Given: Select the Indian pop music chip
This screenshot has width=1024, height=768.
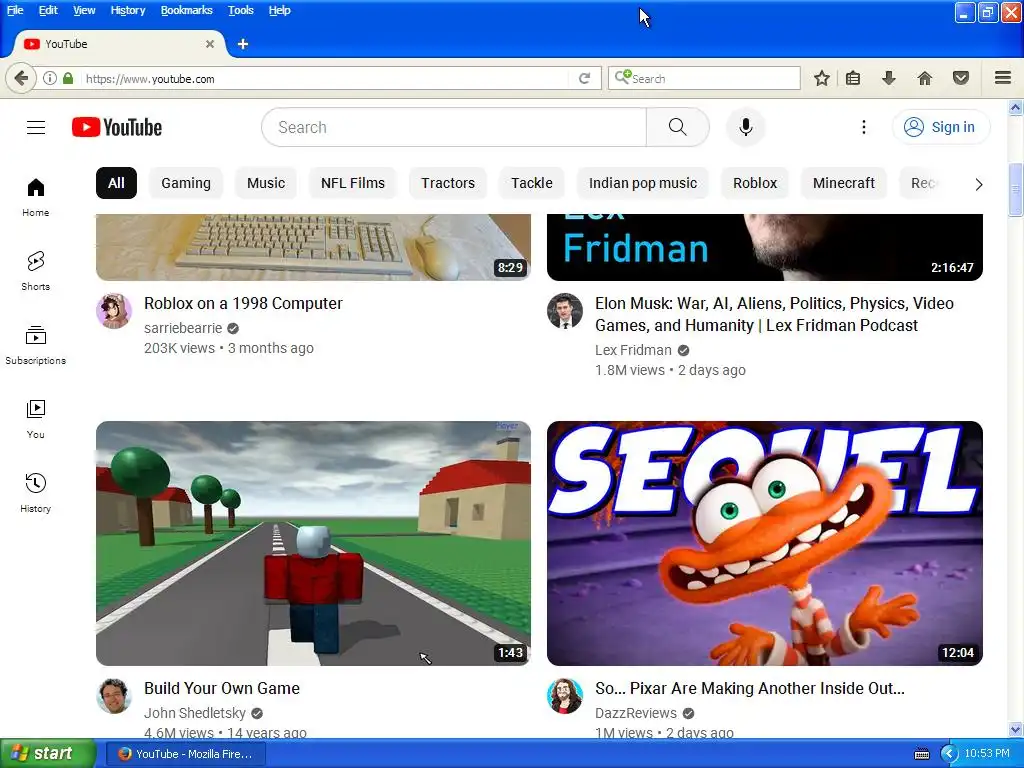Looking at the screenshot, I should pyautogui.click(x=643, y=183).
